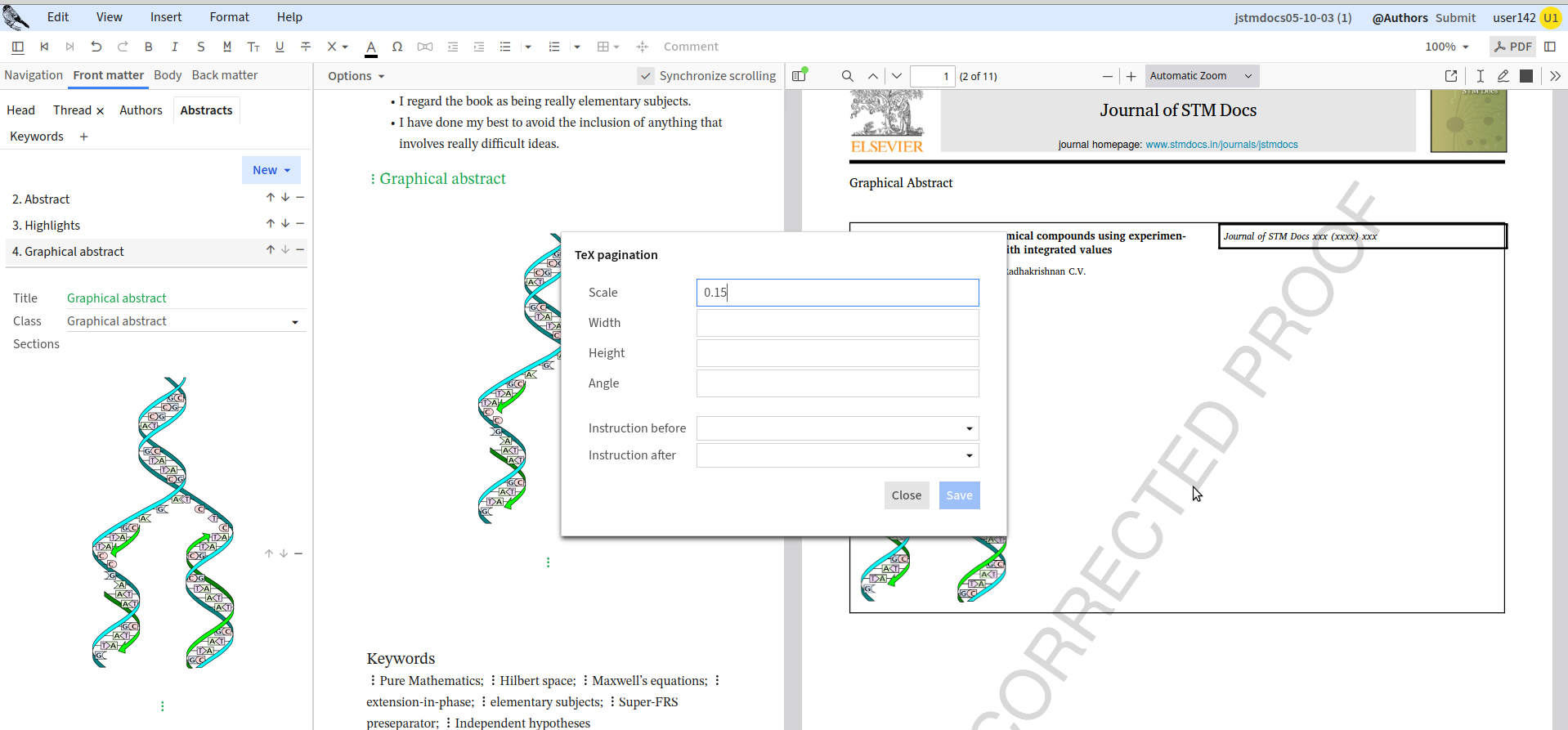Viewport: 1568px width, 730px height.
Task: Open the Instruction before dropdown
Action: 837,428
